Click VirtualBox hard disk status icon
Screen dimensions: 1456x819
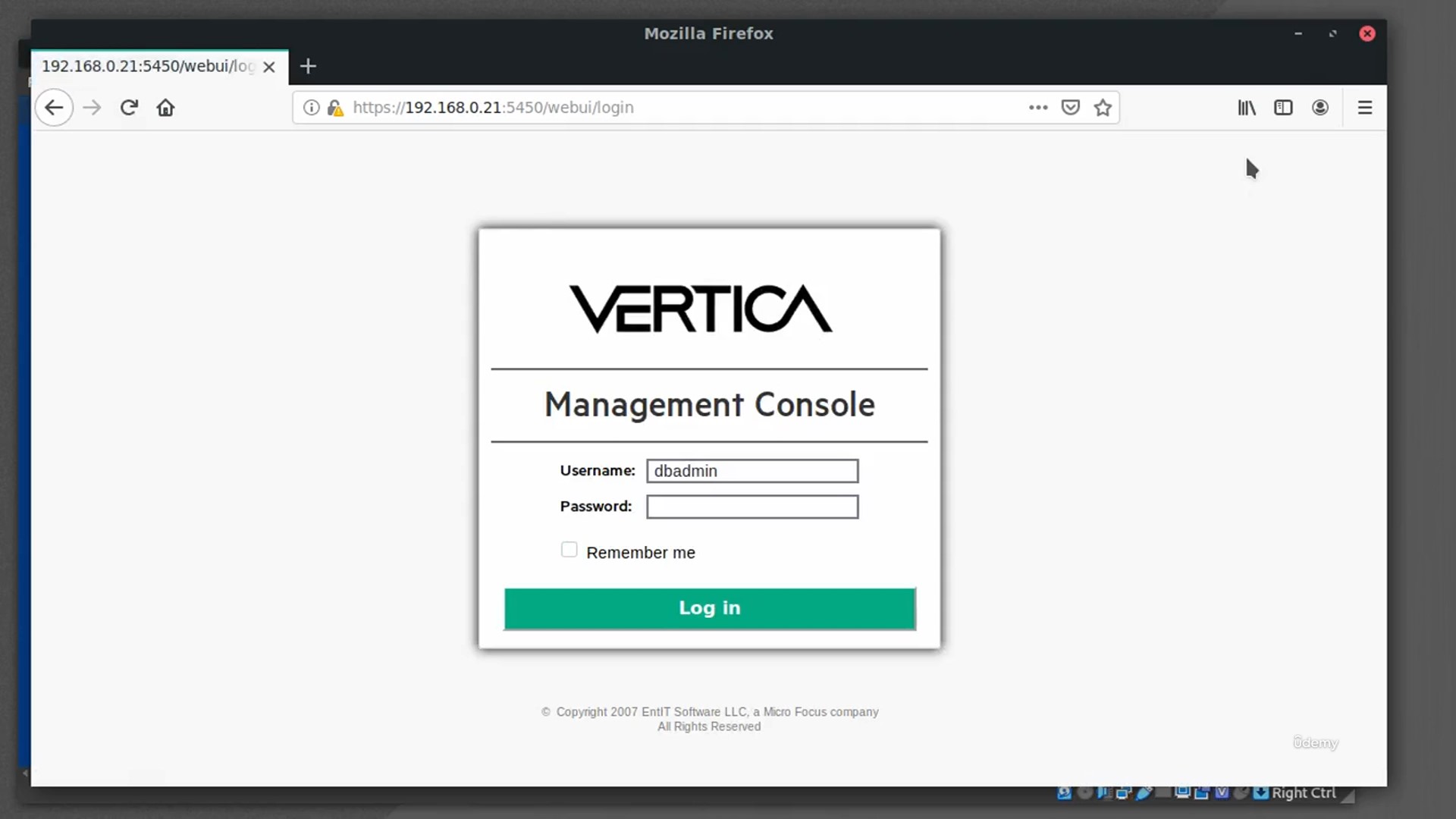coord(1064,793)
